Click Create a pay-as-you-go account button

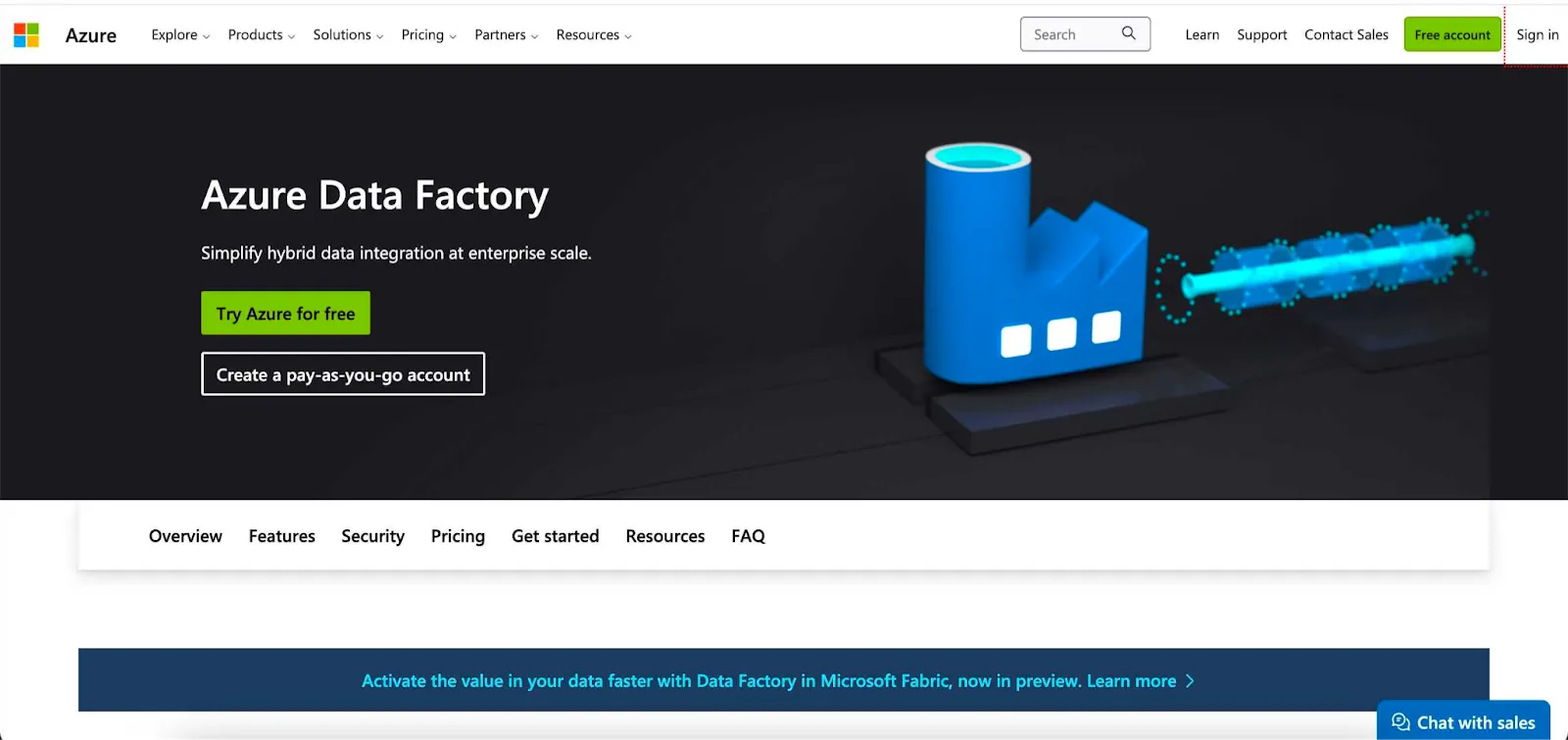pyautogui.click(x=343, y=374)
